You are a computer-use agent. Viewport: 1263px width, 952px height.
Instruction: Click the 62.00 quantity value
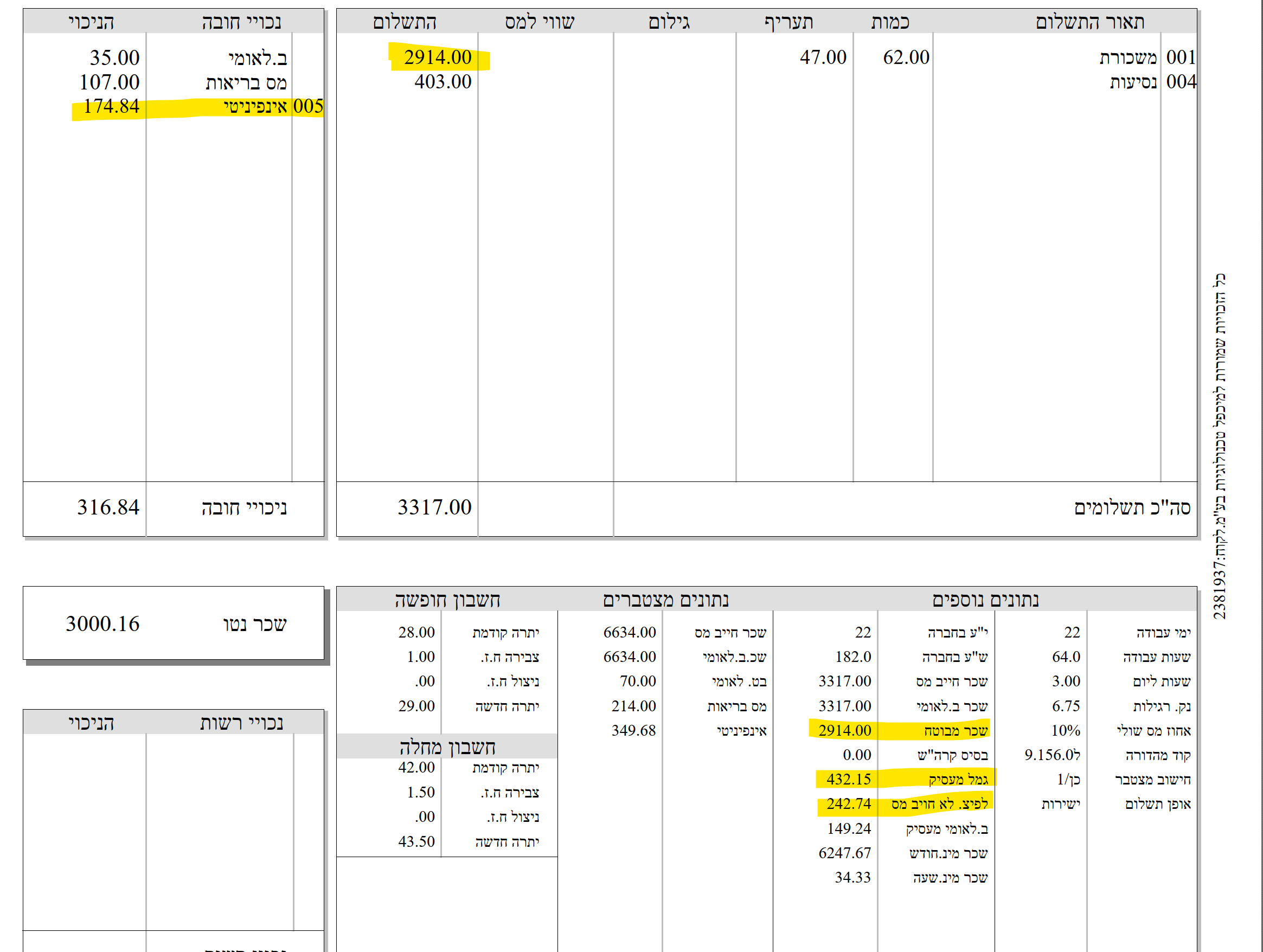click(x=906, y=57)
